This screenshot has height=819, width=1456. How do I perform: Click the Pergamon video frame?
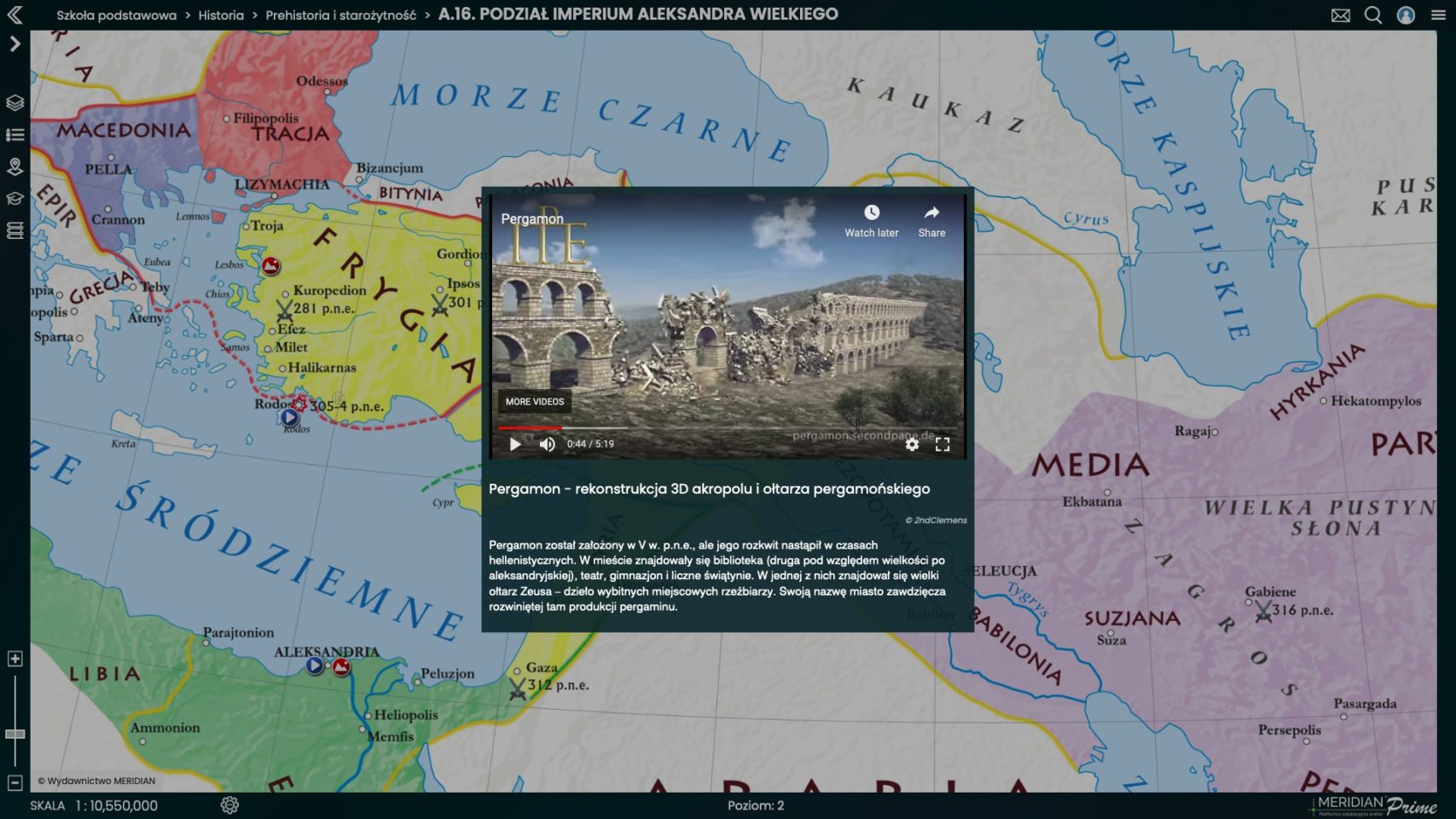(728, 327)
